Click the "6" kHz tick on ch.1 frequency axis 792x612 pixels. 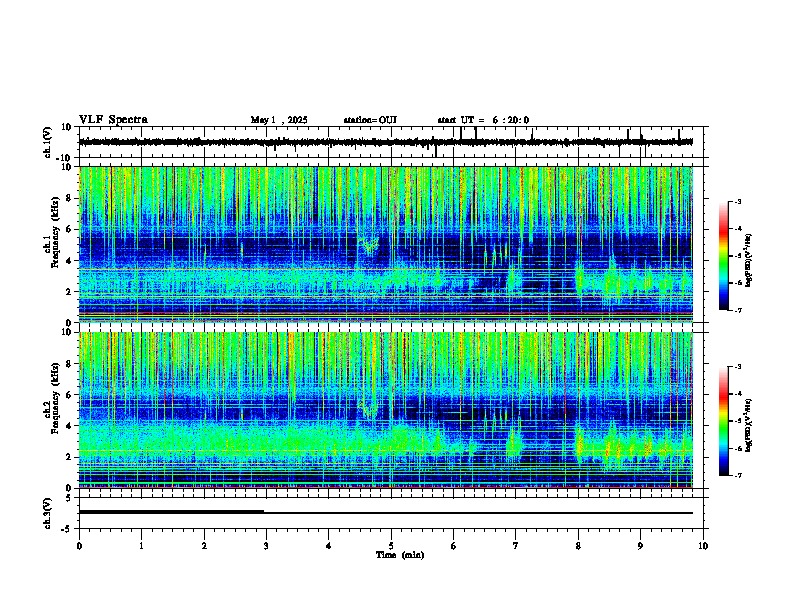[70, 230]
